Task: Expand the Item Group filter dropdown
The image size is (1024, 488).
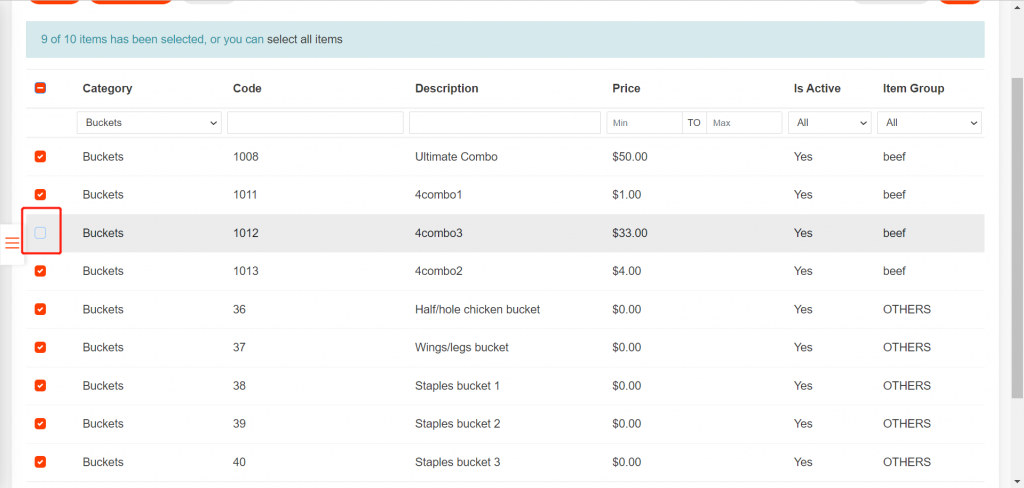Action: (928, 123)
